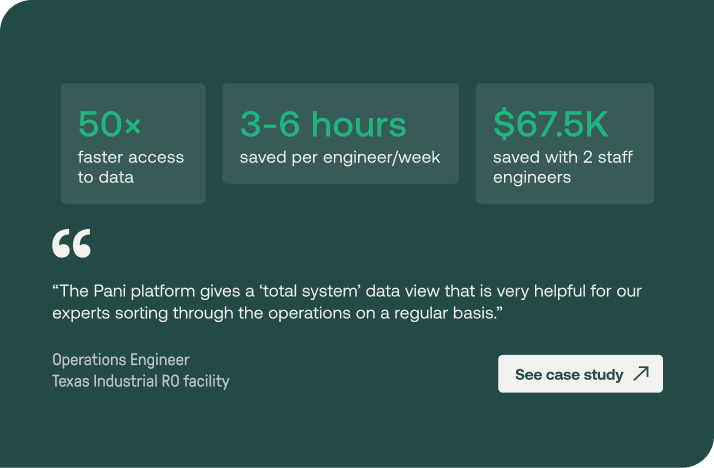Click the arrow icon beside See case study
The height and width of the screenshot is (468, 714).
pyautogui.click(x=642, y=374)
